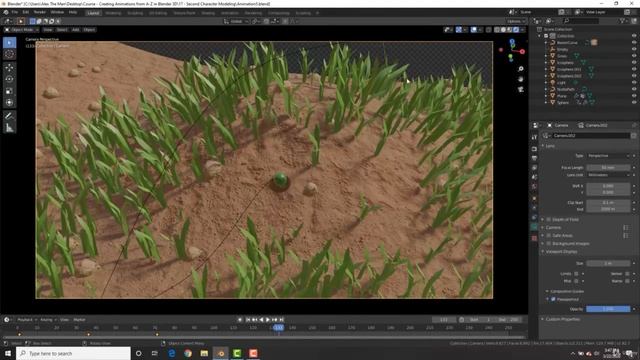Open the viewport Object menu
640x360 pixels.
(89, 30)
